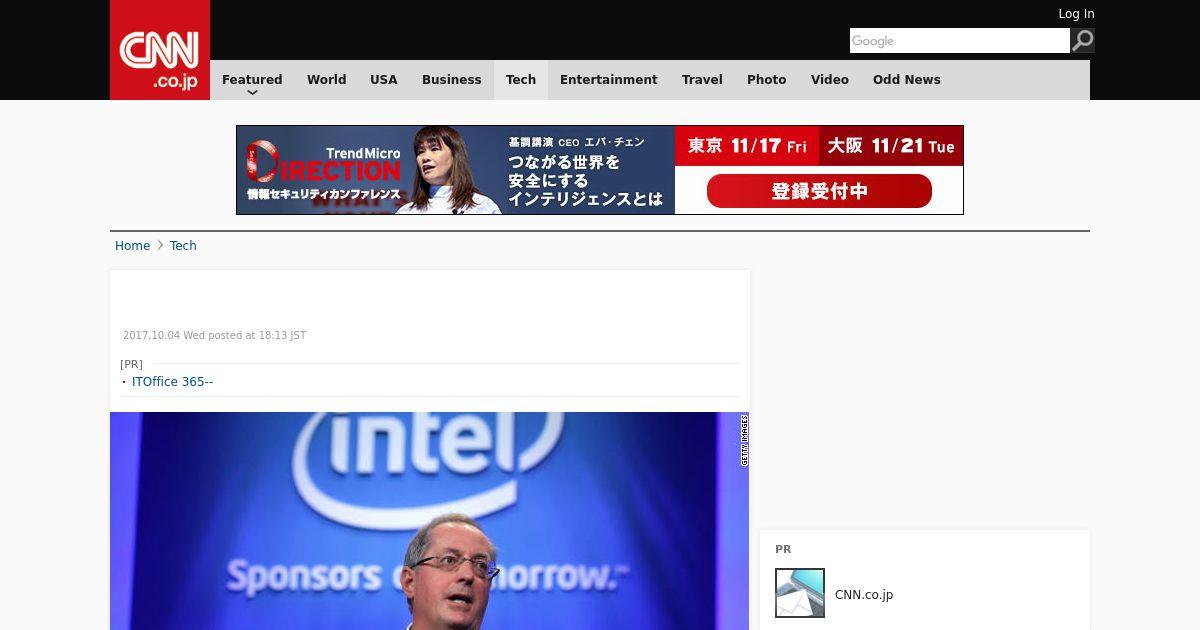Open the Video section

[830, 80]
